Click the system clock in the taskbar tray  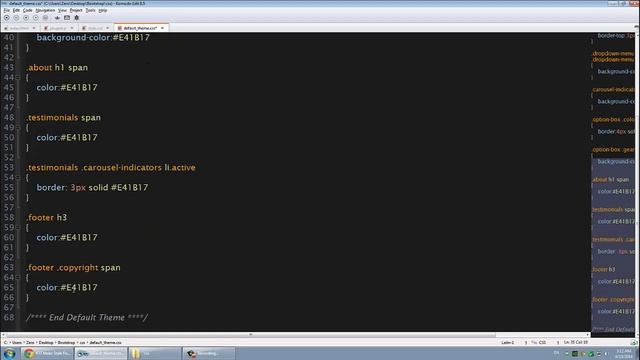623,353
